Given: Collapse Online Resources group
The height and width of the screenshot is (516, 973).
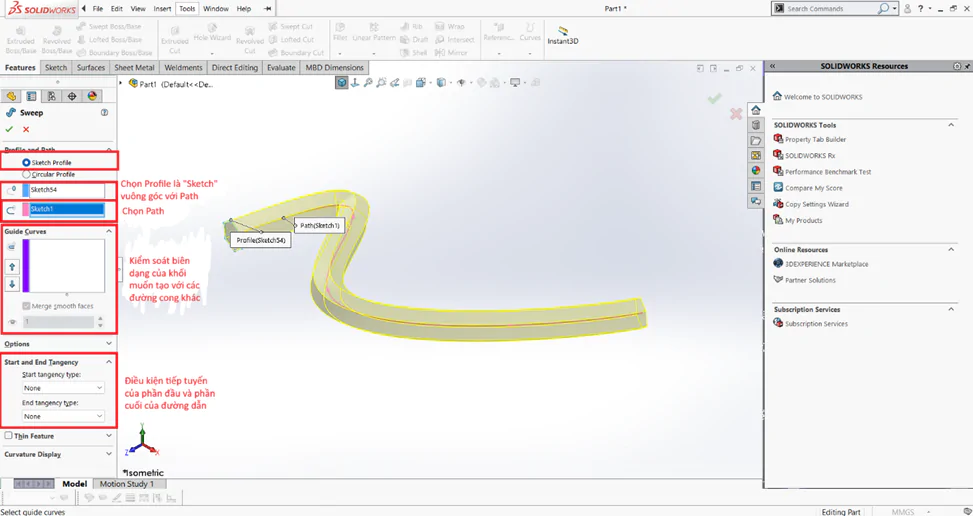Looking at the screenshot, I should pos(951,249).
